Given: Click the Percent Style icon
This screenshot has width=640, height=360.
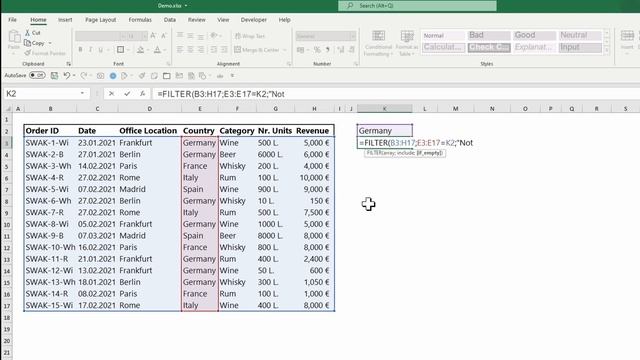Looking at the screenshot, I should click(x=317, y=50).
